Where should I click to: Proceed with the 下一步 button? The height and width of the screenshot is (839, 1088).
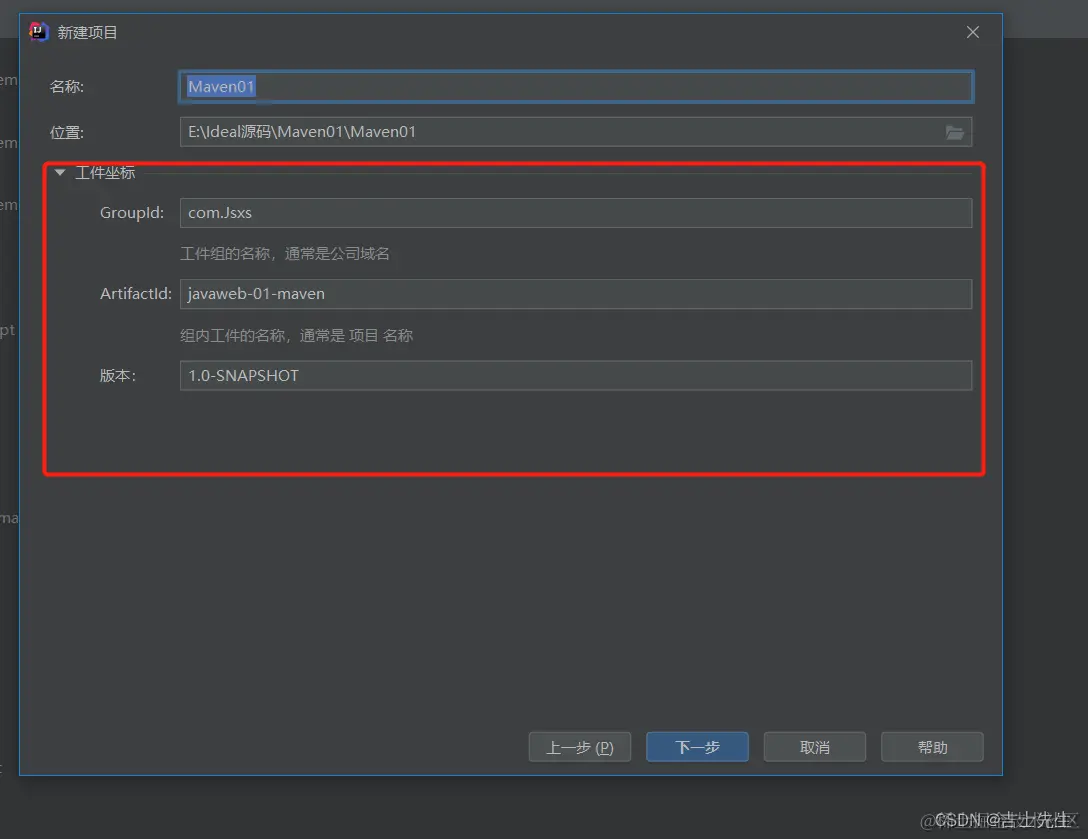point(697,747)
